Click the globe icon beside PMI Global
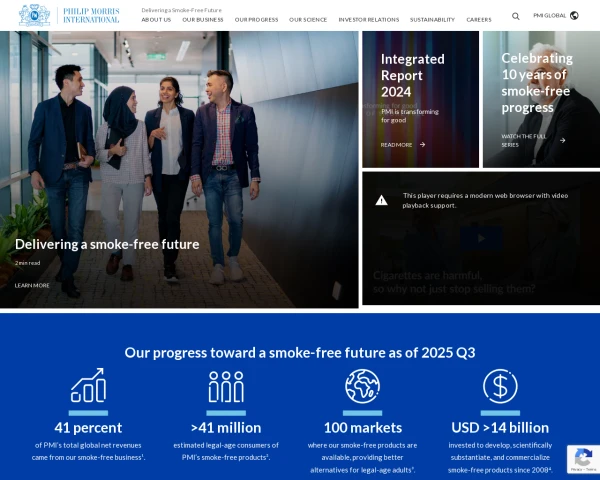This screenshot has height=480, width=600. 574,16
